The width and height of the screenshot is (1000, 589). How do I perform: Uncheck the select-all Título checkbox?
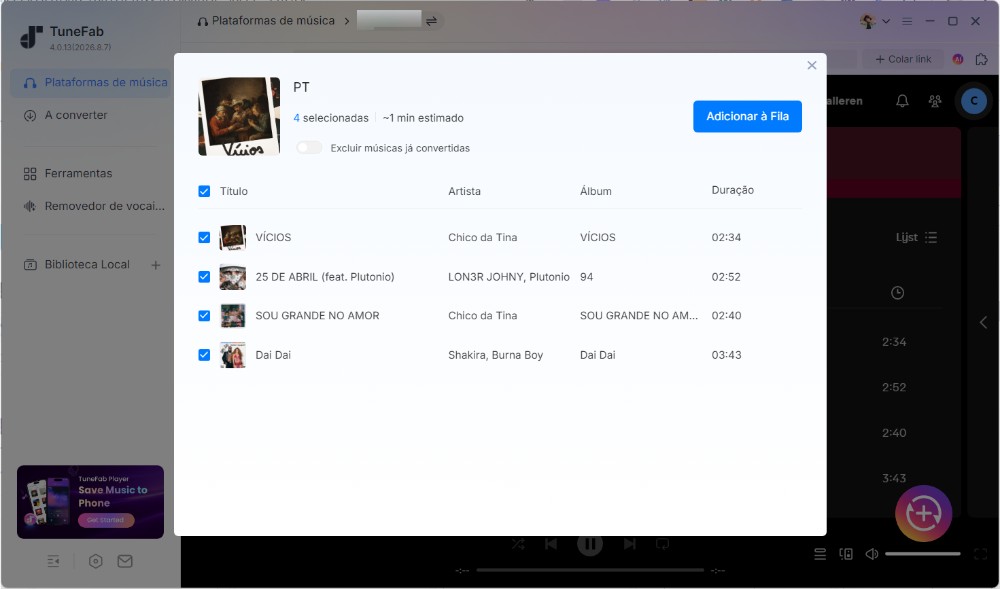coord(204,191)
